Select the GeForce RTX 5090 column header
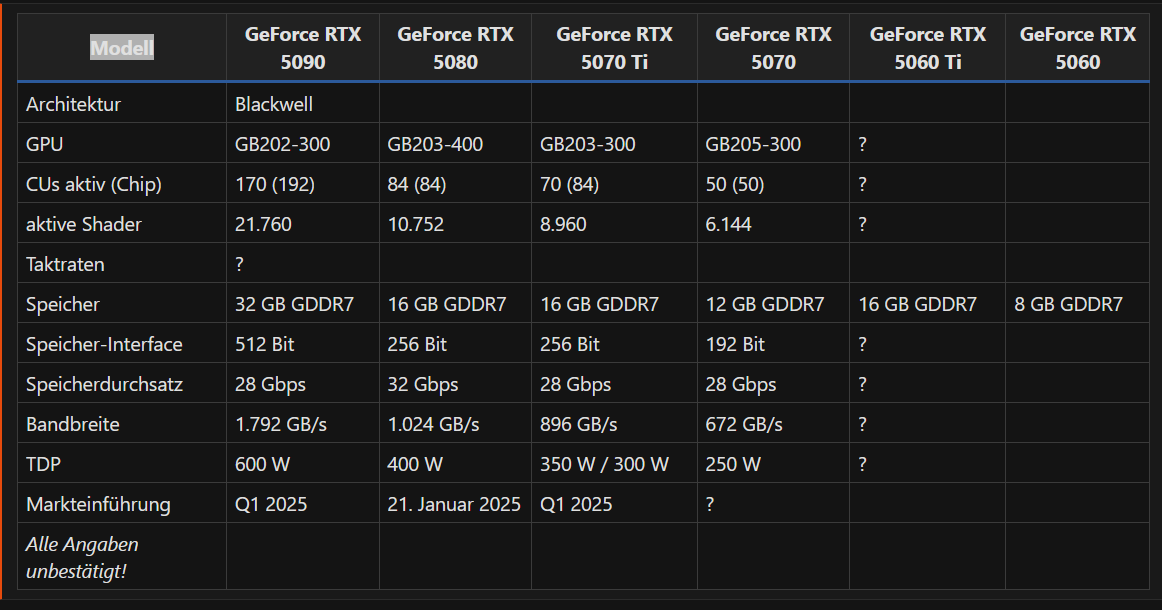Image resolution: width=1162 pixels, height=610 pixels. click(x=302, y=48)
